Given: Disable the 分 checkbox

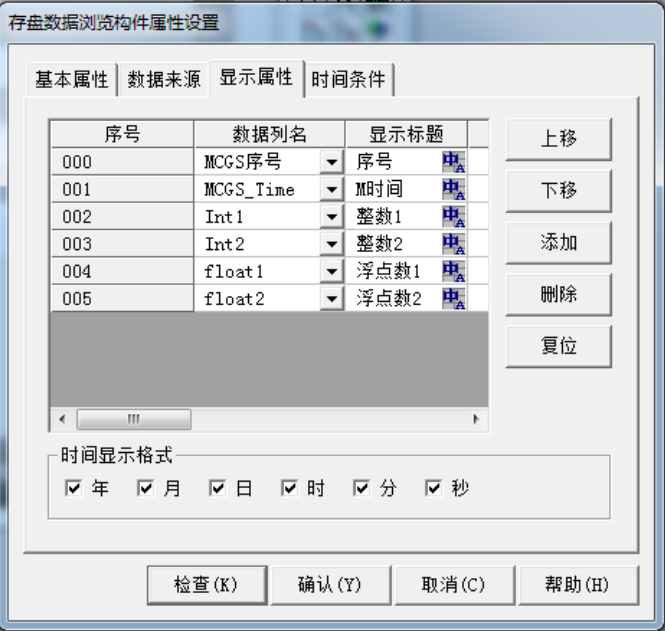Looking at the screenshot, I should [362, 488].
